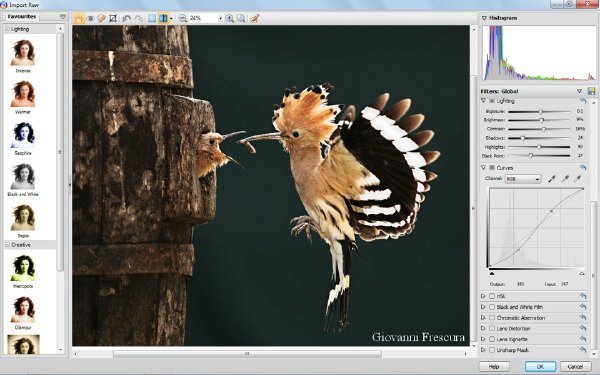600x375 pixels.
Task: Reset the Unsharp Mask filter
Action: click(x=583, y=350)
